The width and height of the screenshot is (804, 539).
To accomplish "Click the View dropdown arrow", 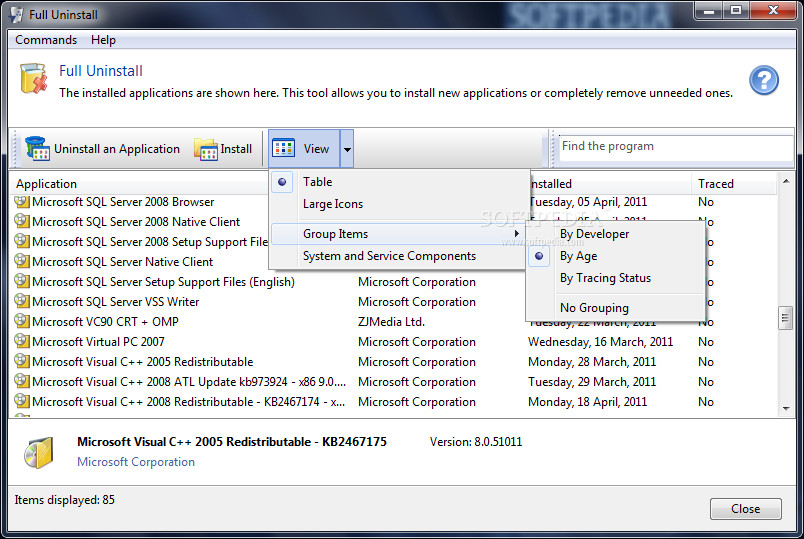I will 347,149.
